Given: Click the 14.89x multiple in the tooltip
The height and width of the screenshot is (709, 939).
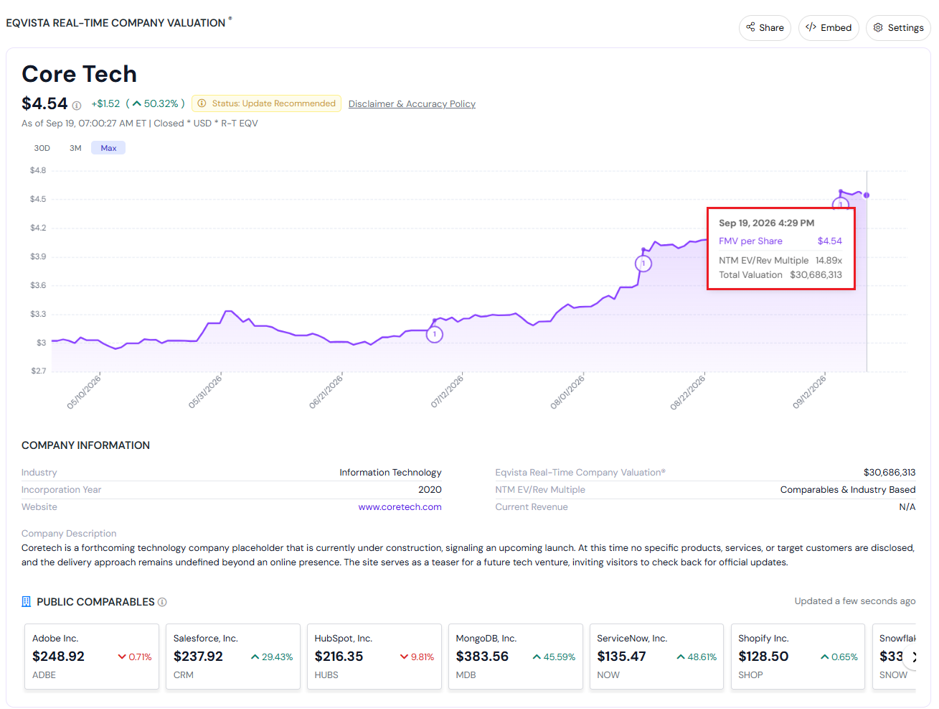Looking at the screenshot, I should [829, 260].
